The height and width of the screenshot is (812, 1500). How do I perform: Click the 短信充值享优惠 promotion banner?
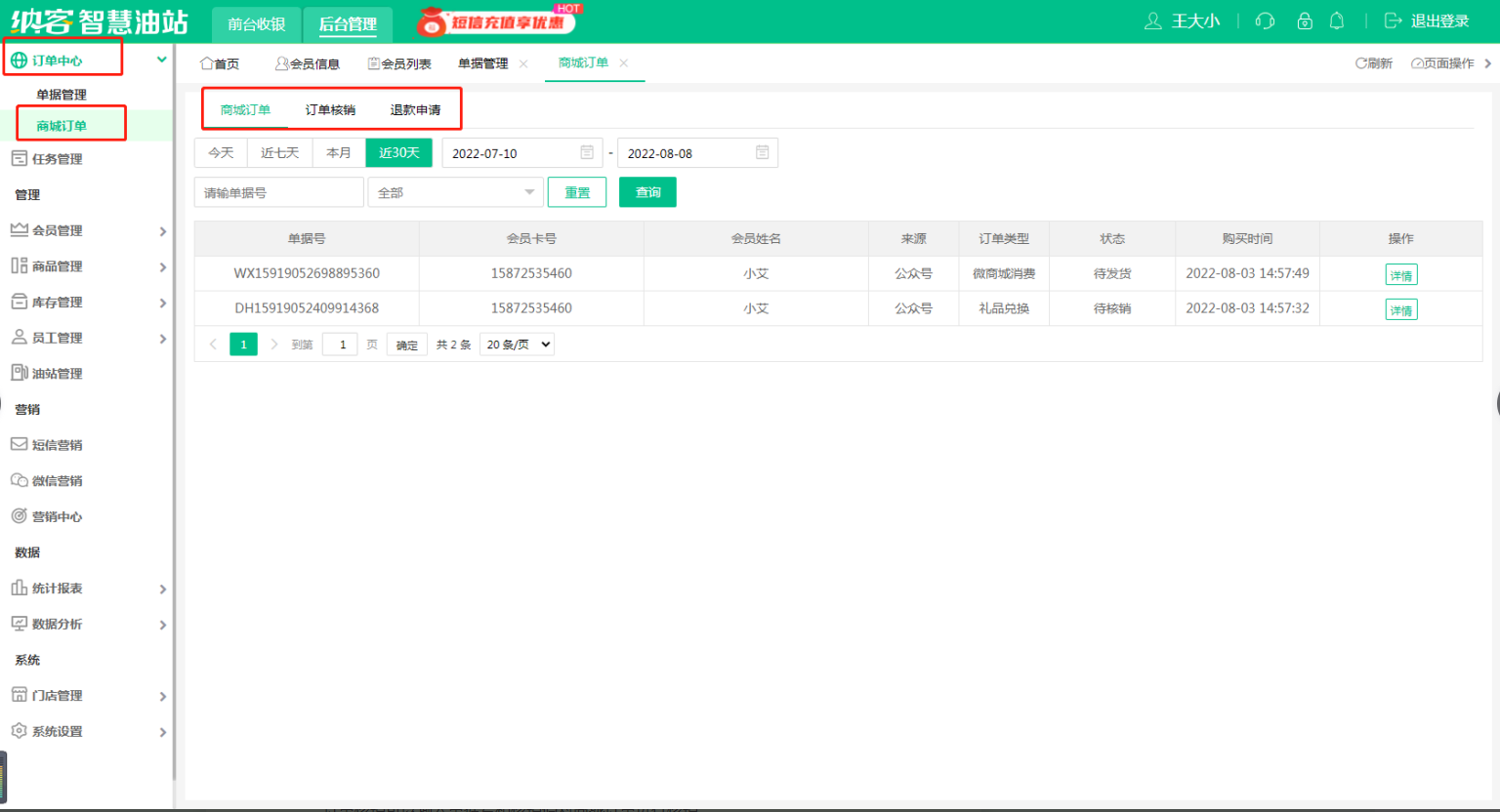[x=498, y=21]
